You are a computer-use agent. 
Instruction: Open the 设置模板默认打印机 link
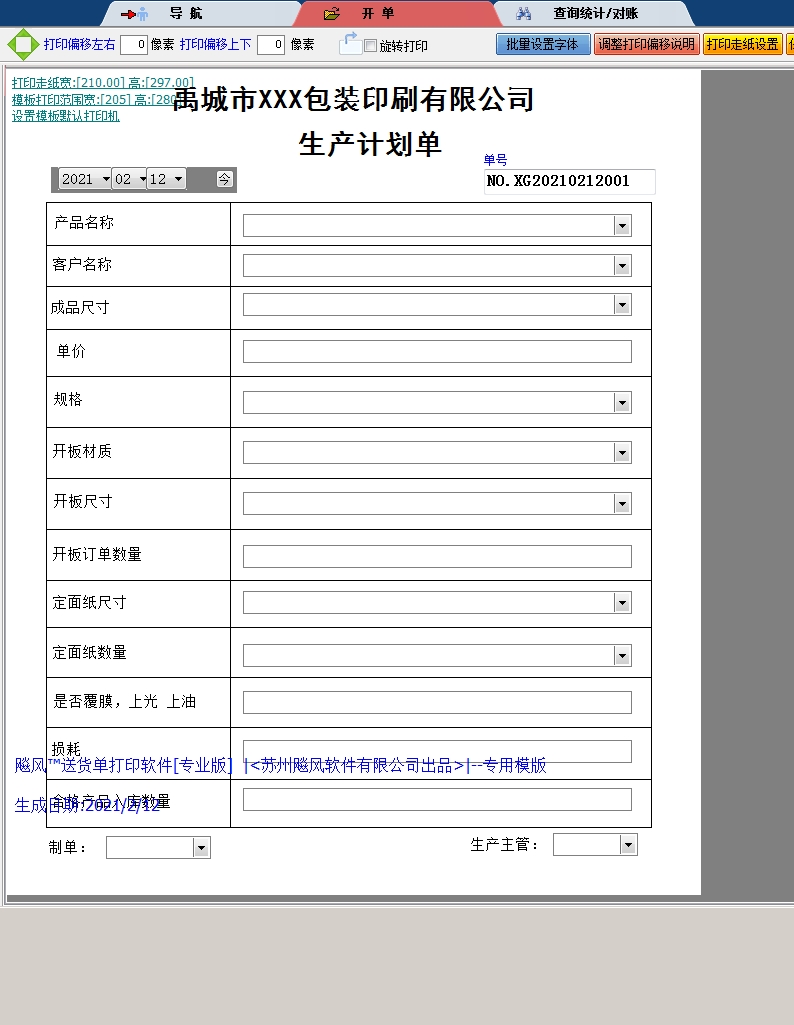66,116
